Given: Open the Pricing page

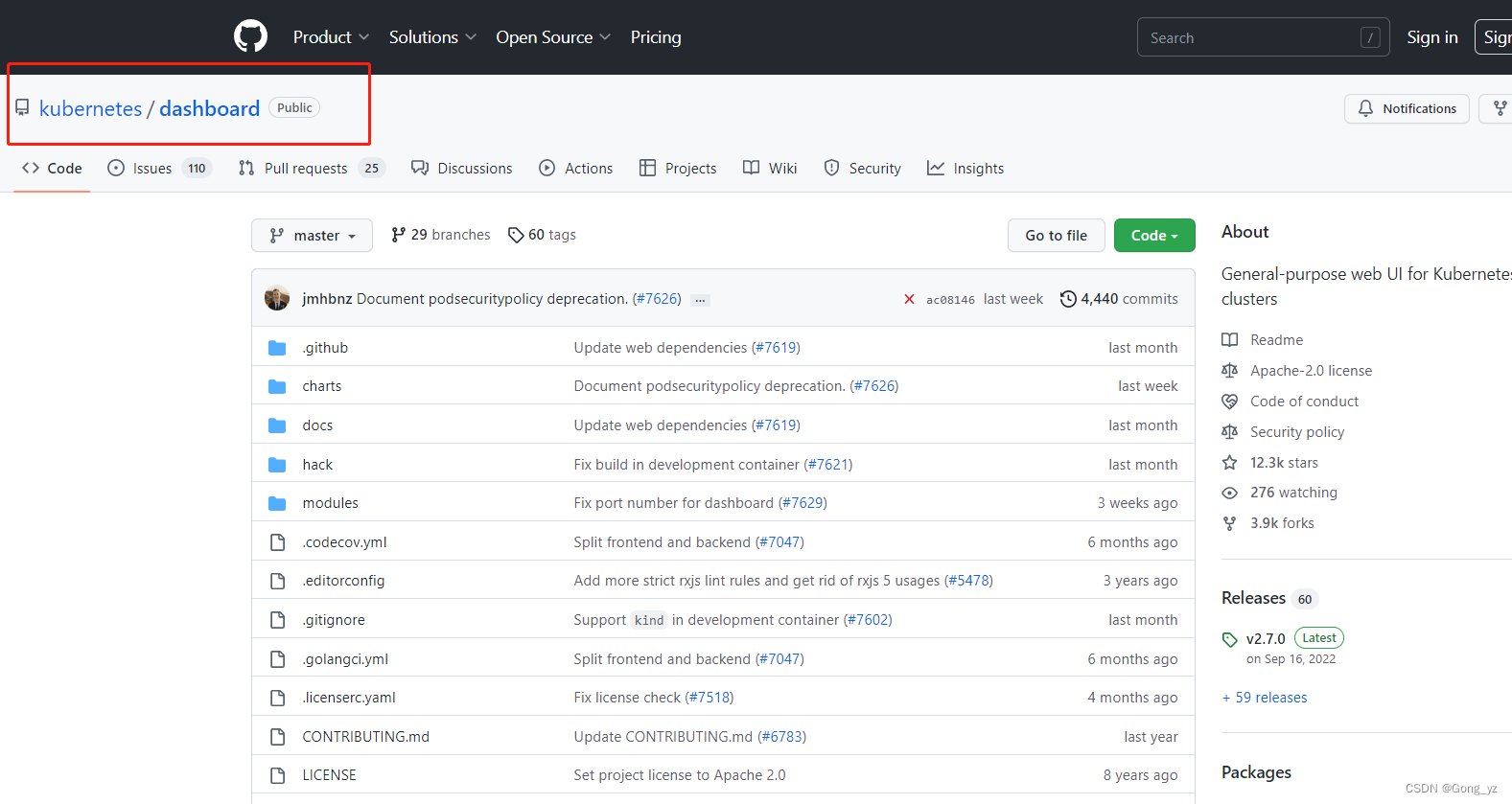Looking at the screenshot, I should point(656,37).
